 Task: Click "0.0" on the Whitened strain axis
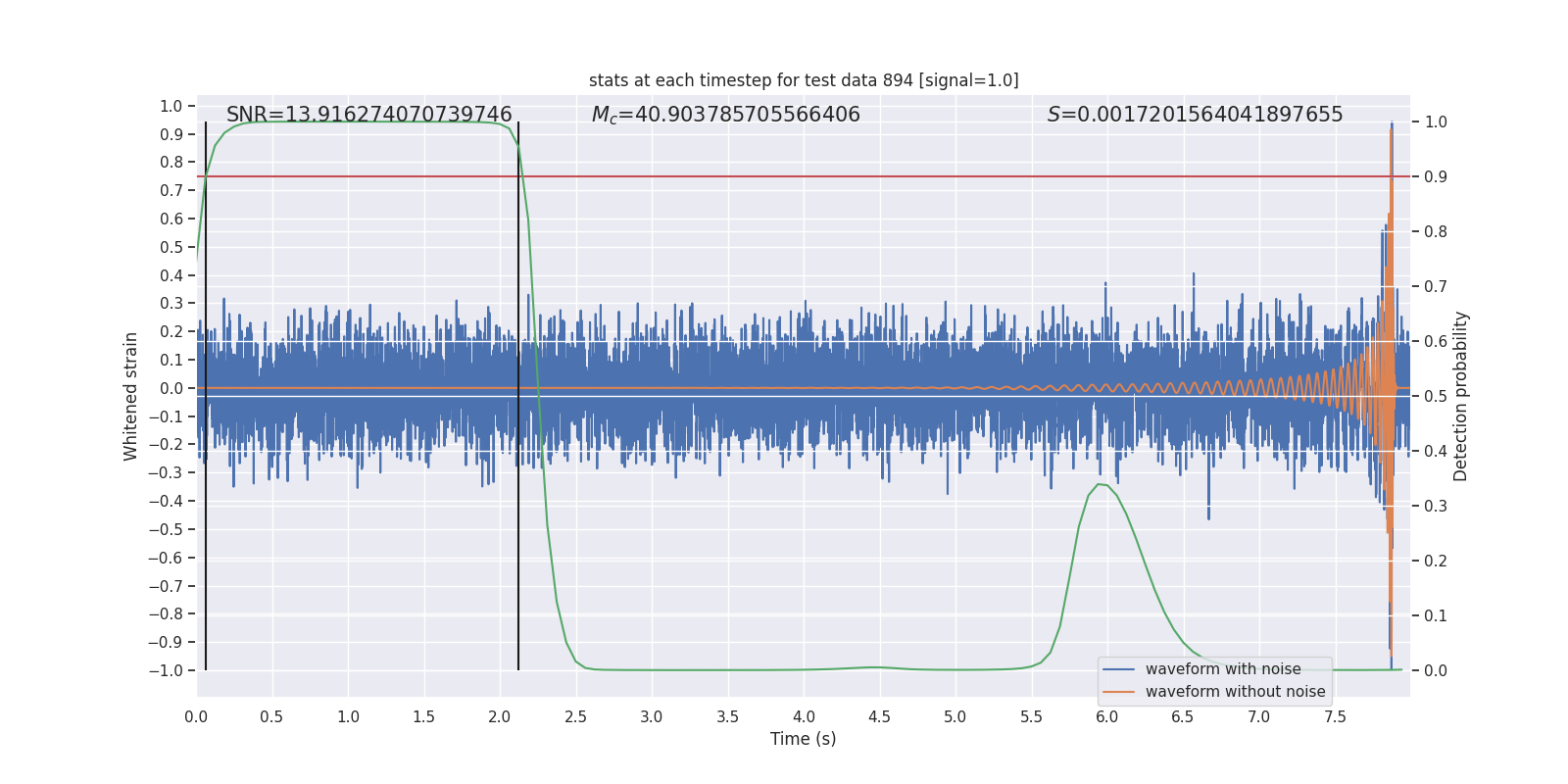coord(171,388)
